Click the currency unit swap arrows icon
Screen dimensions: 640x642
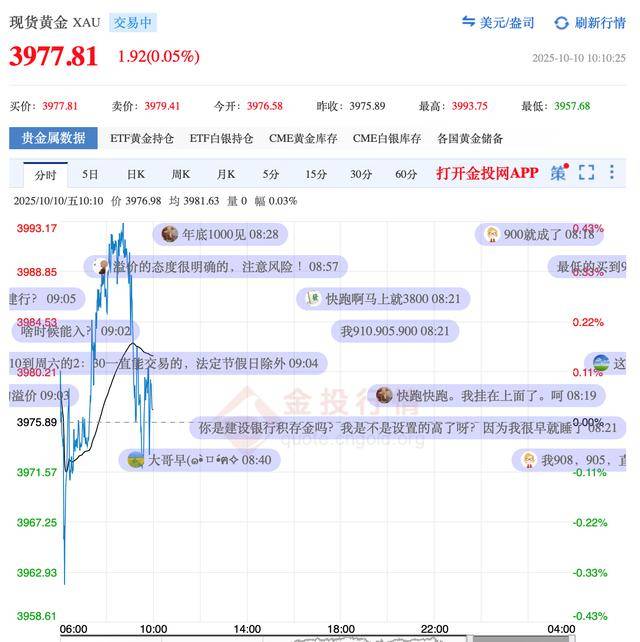coord(468,22)
